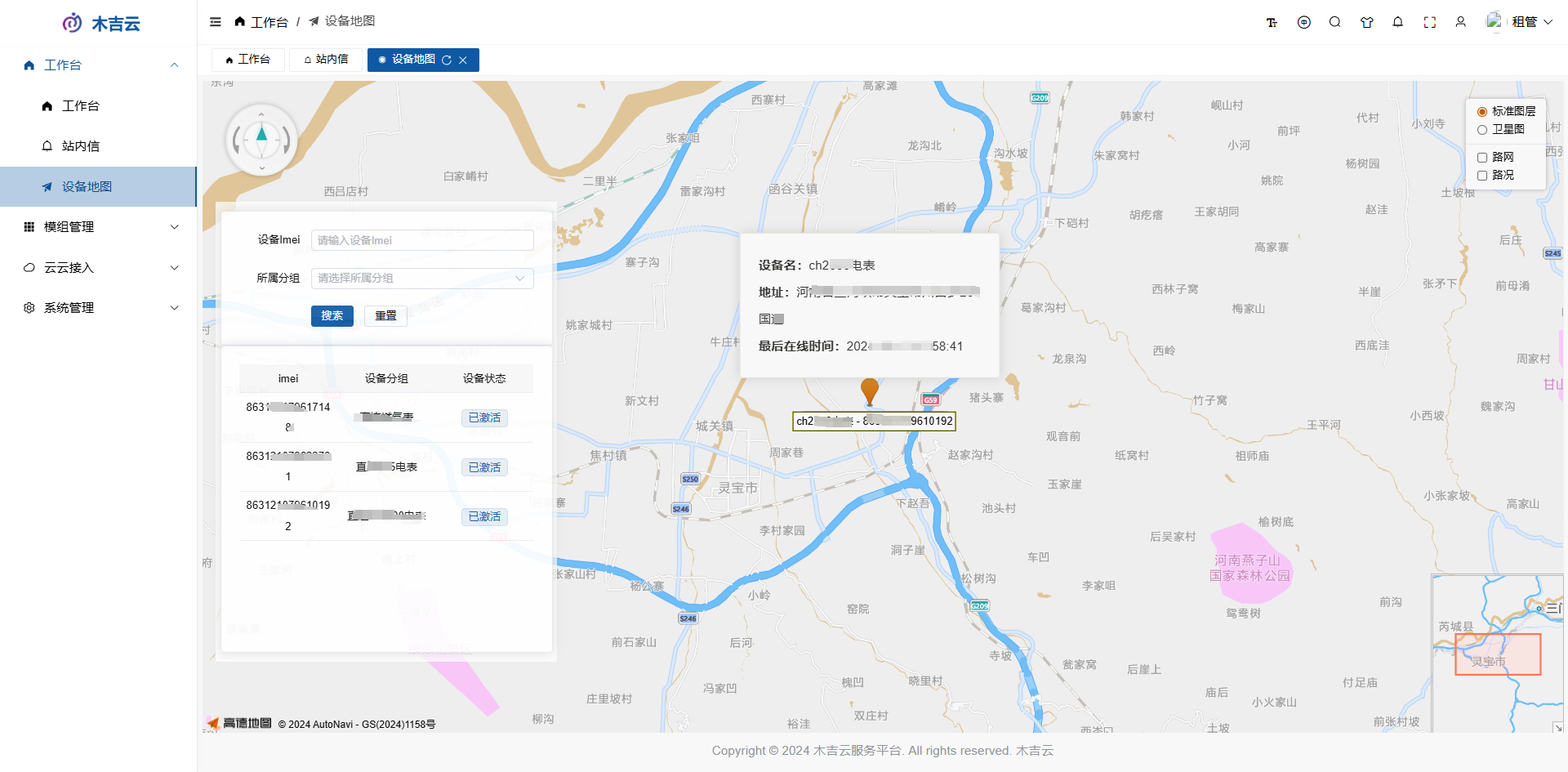This screenshot has height=772, width=1568.
Task: Open 站内信 in the sidebar menu
Action: pyautogui.click(x=81, y=146)
